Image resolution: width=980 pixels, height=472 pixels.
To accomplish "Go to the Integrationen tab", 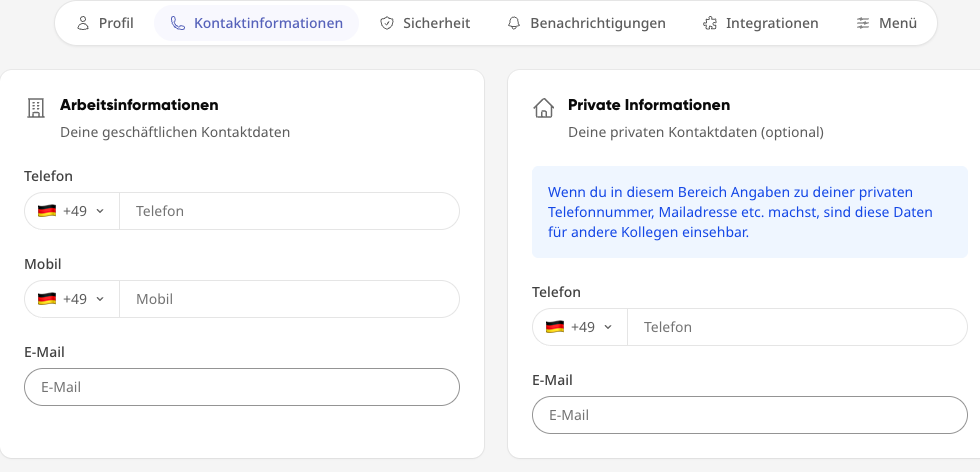I will click(760, 23).
